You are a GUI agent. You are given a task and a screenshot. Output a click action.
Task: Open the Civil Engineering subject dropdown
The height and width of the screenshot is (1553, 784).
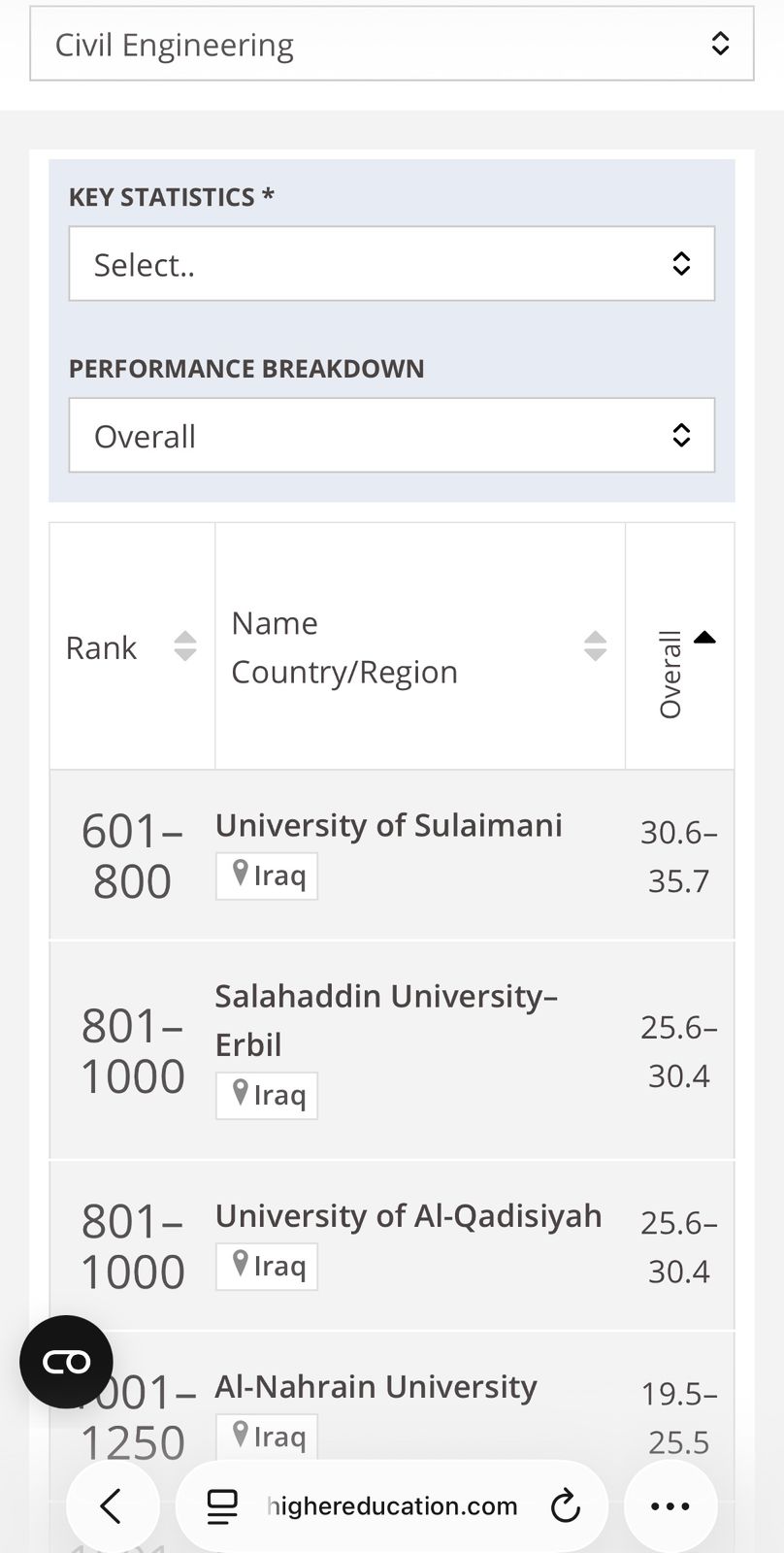[x=391, y=45]
